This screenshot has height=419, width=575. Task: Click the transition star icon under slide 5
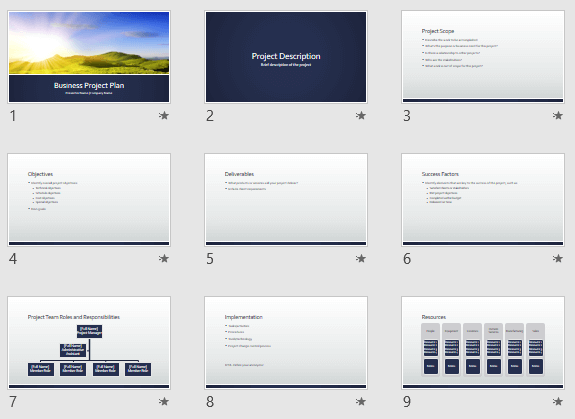[x=361, y=258]
